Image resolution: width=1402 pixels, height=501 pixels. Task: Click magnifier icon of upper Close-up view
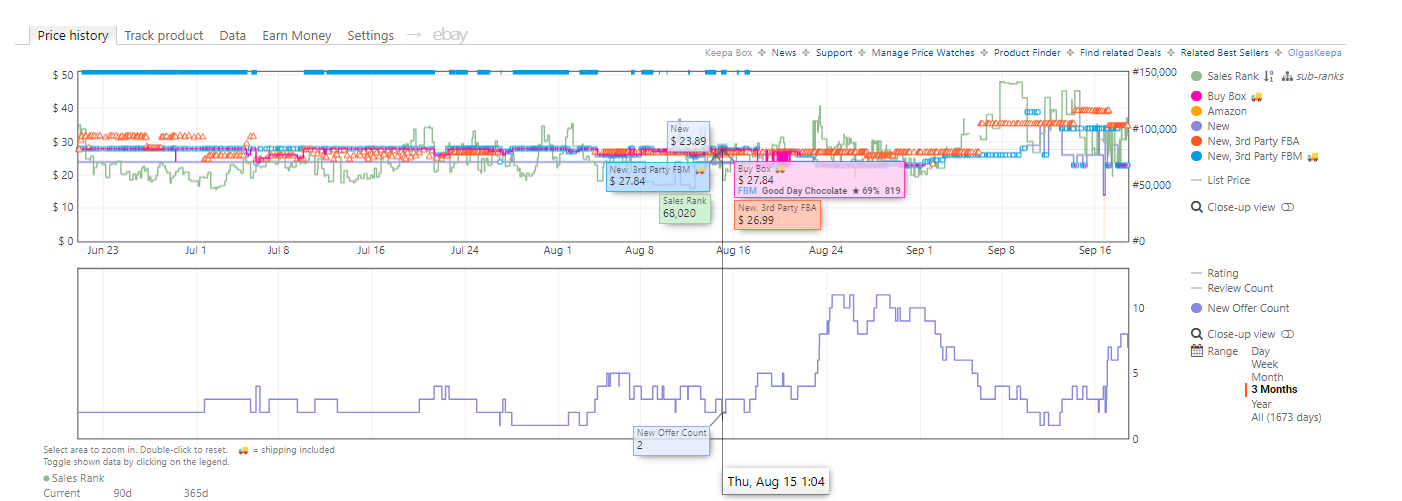1197,207
